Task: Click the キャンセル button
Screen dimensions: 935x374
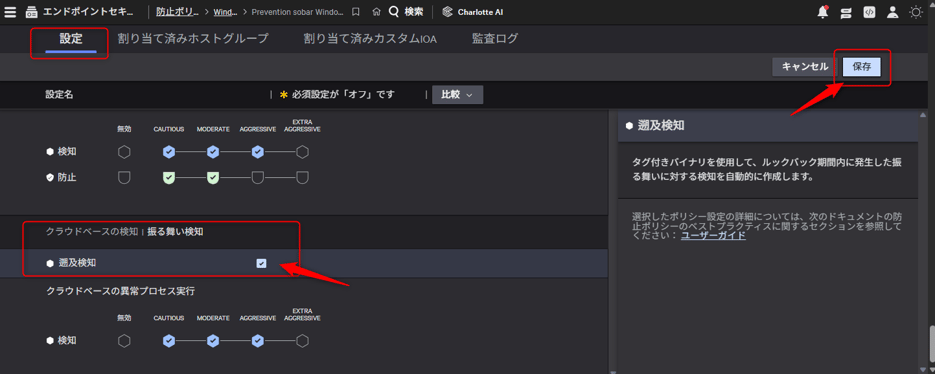Action: click(805, 67)
